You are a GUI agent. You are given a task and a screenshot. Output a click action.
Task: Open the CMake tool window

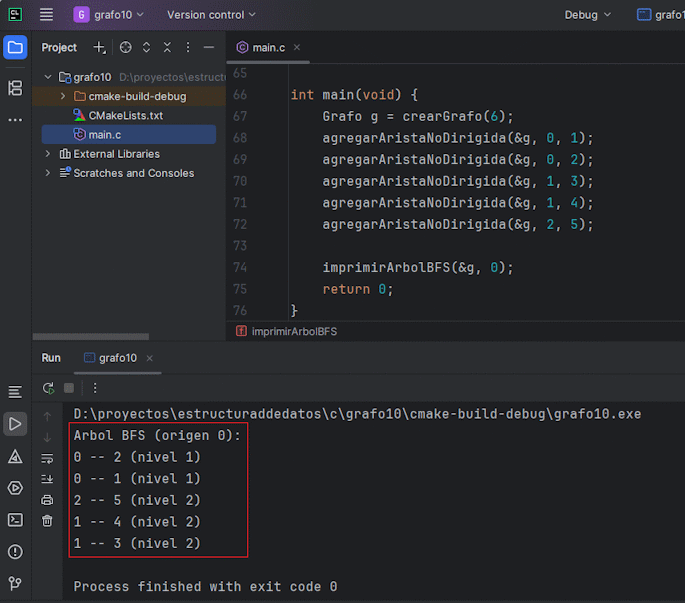coord(15,456)
